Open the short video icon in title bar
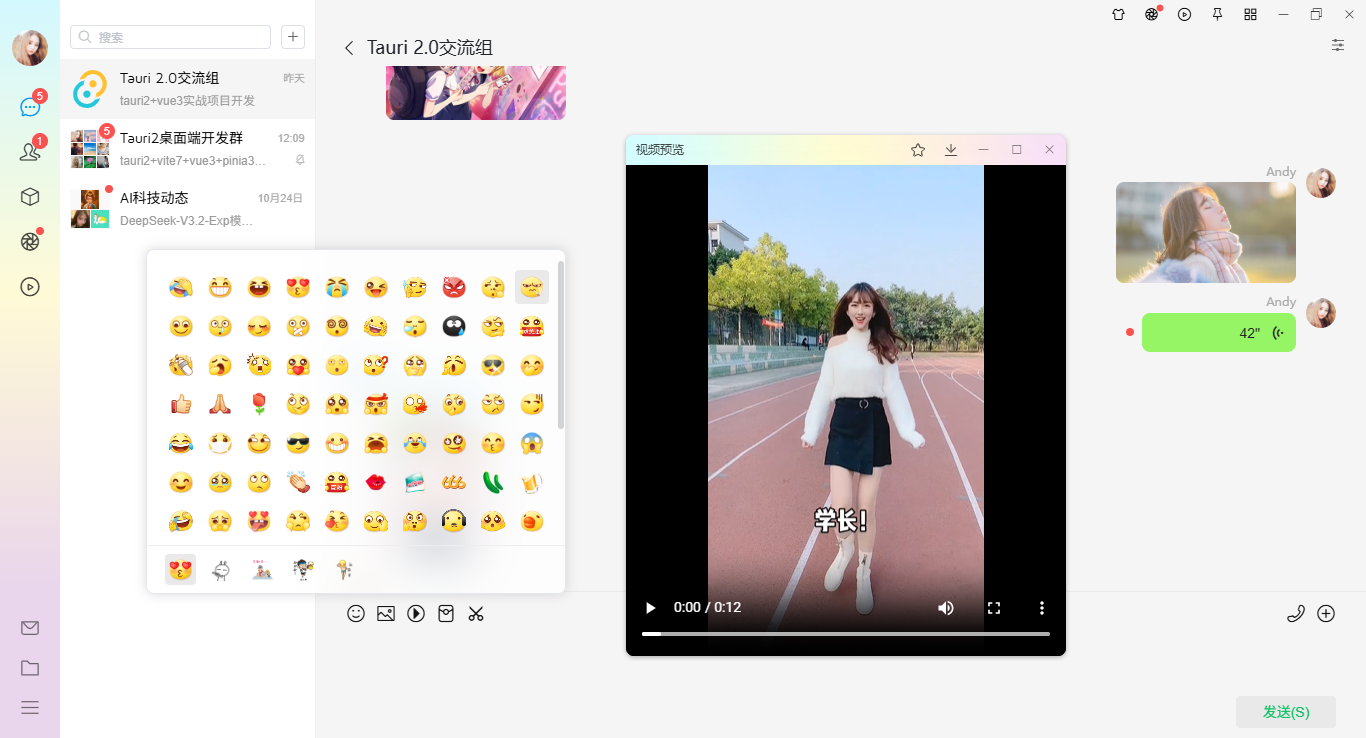 (1185, 14)
